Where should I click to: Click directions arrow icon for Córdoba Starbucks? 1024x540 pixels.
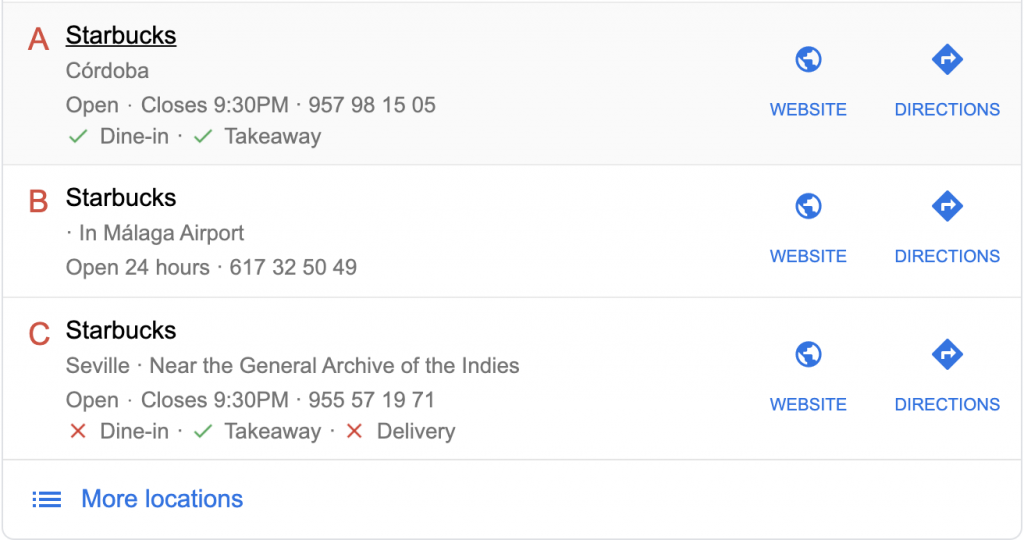(x=946, y=60)
